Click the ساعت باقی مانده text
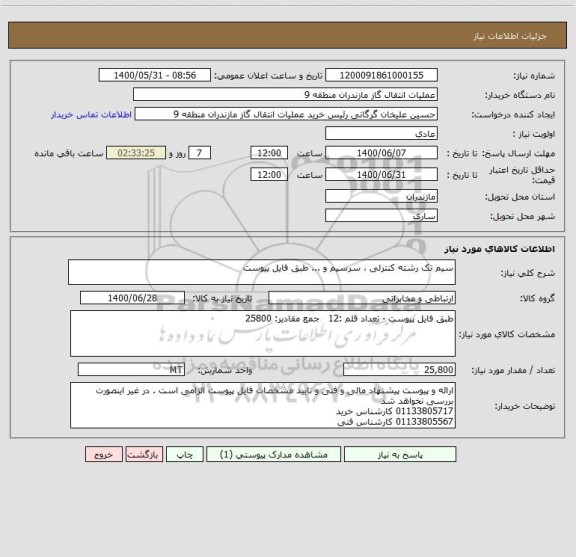 [69, 153]
